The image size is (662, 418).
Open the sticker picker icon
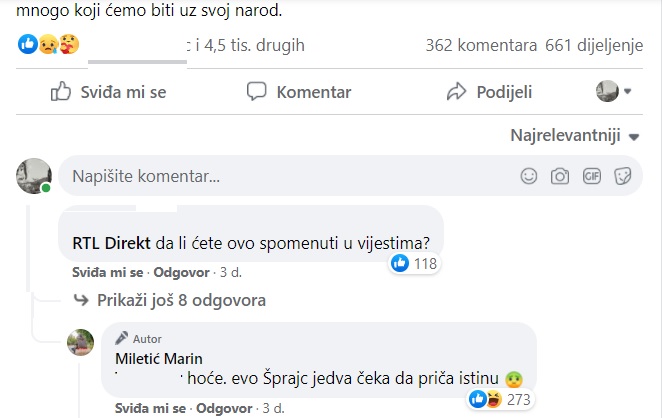[x=622, y=176]
